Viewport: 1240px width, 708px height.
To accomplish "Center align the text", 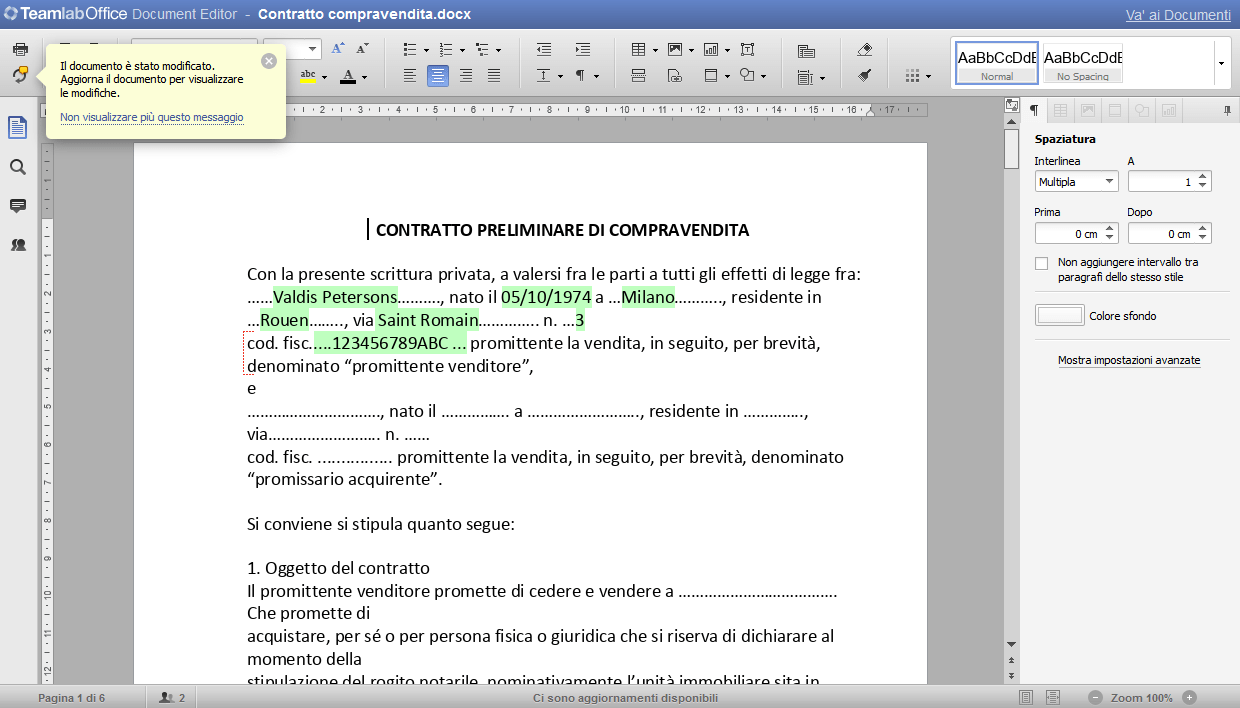I will (438, 75).
